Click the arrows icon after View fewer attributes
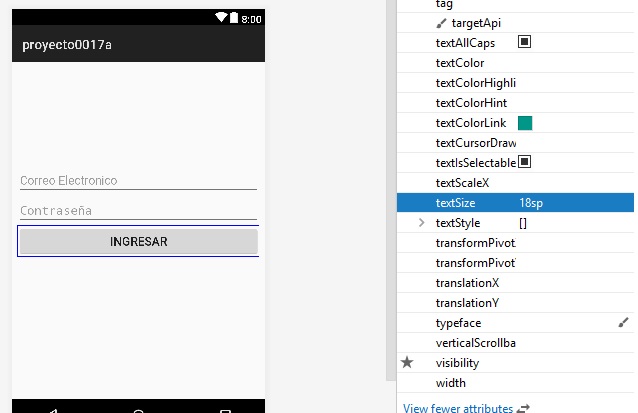This screenshot has width=638, height=413. (522, 408)
